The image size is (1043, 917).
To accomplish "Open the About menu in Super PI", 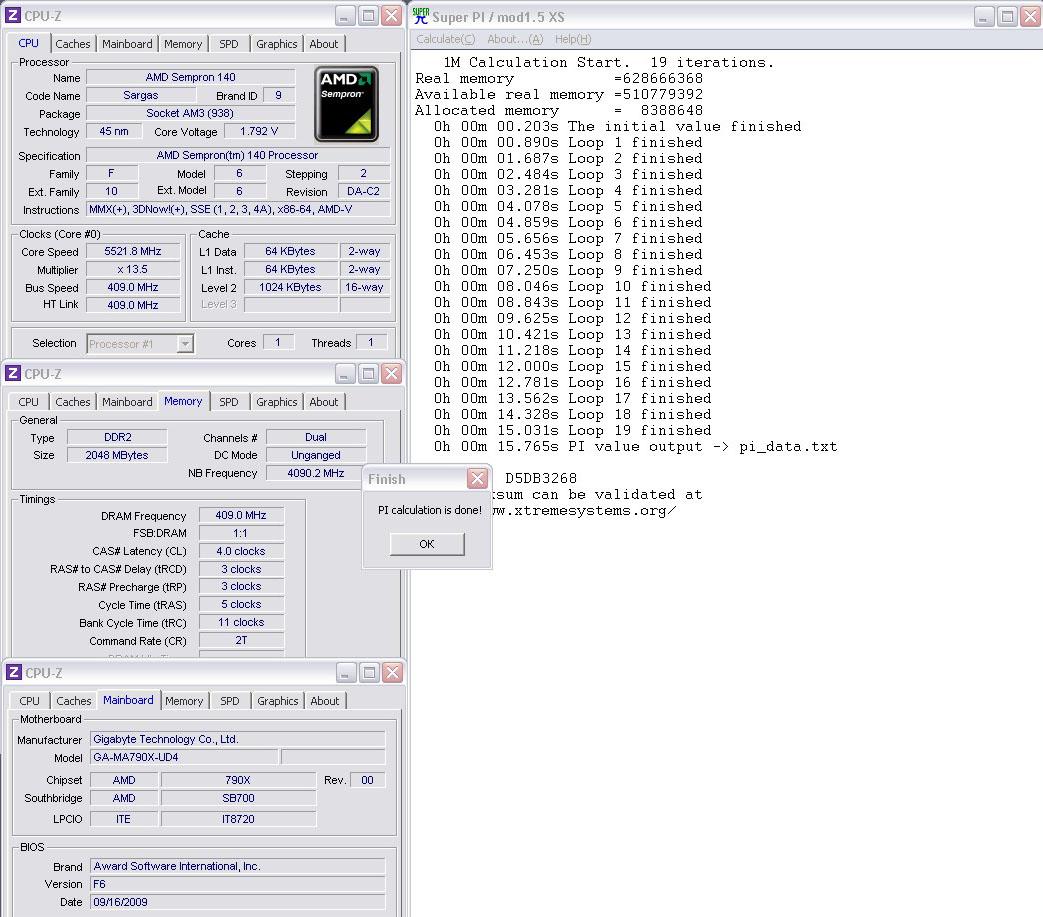I will [515, 39].
